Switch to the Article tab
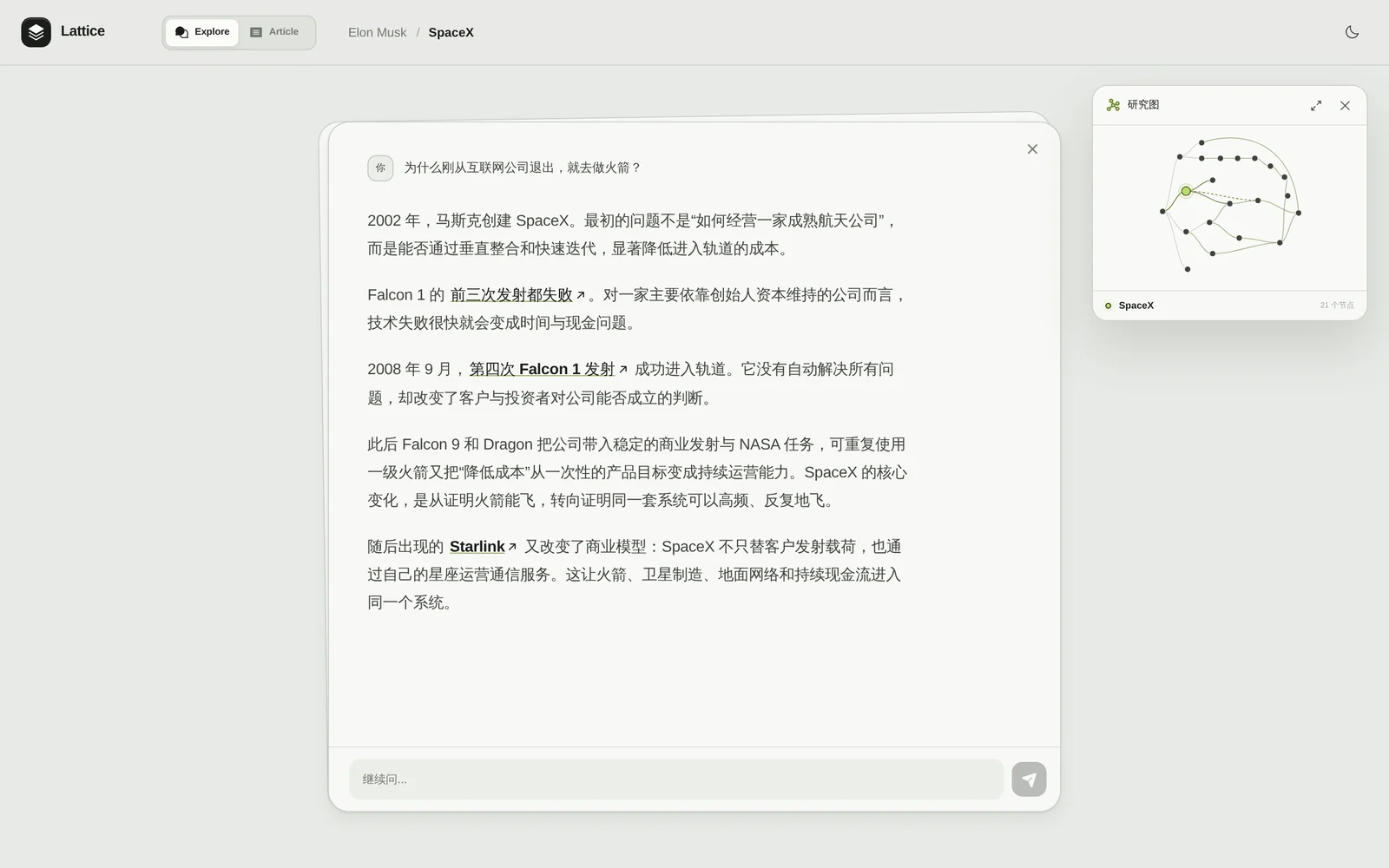Viewport: 1389px width, 868px height. click(274, 32)
